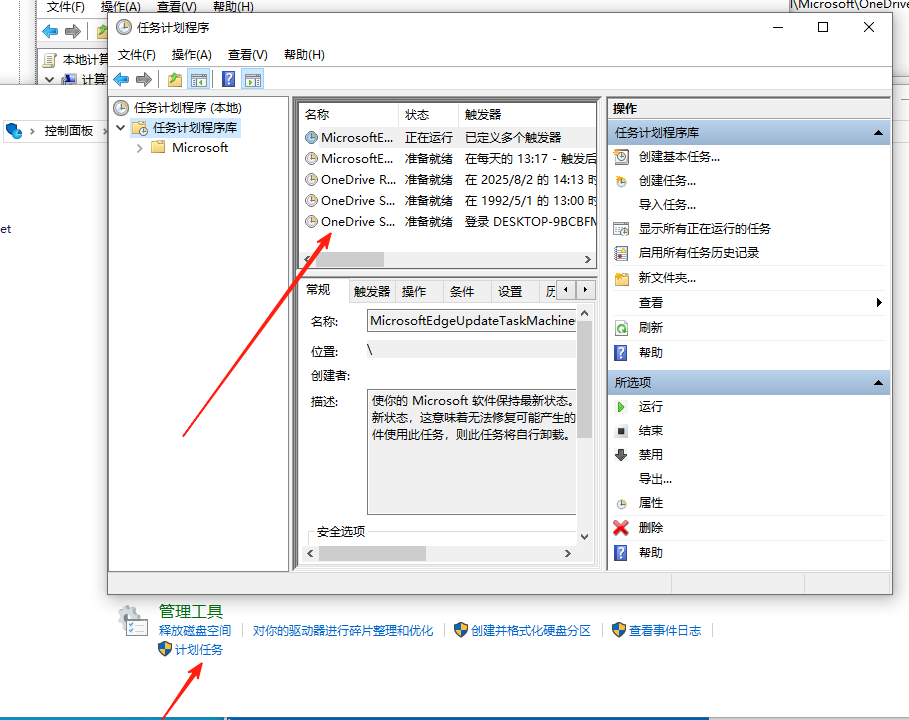The height and width of the screenshot is (720, 909).
Task: Switch to the 触发器 tab in task details
Action: (x=372, y=291)
